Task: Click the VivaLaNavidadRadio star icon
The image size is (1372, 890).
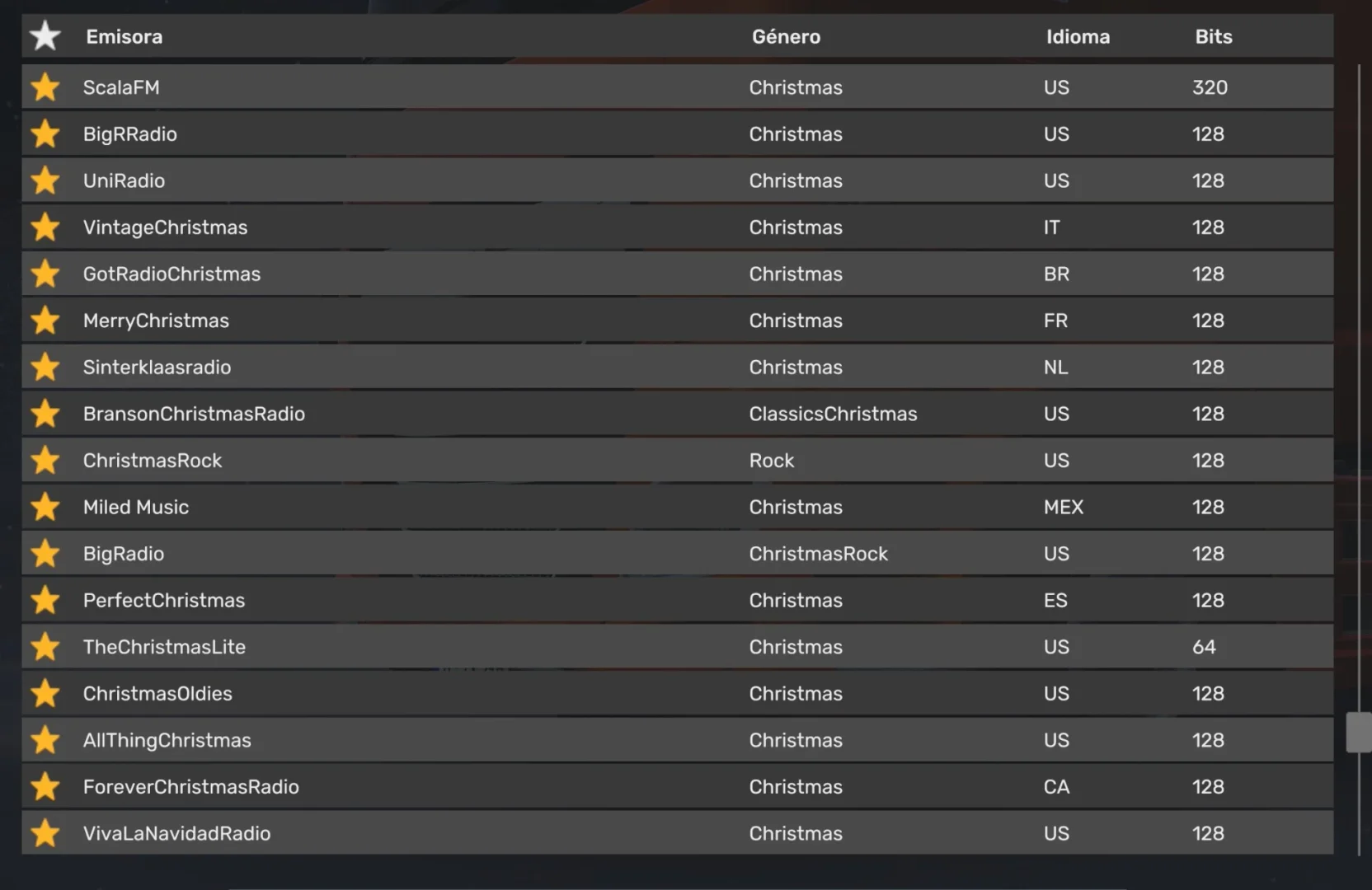Action: coord(45,834)
